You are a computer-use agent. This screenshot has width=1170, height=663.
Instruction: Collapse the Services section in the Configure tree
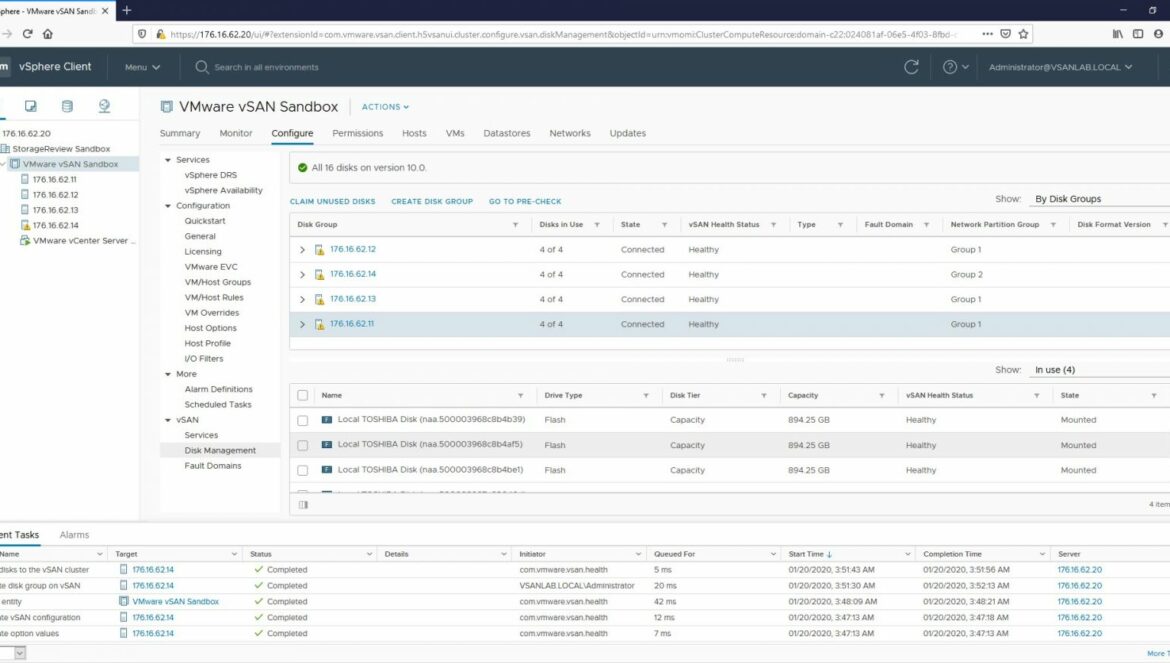(168, 160)
